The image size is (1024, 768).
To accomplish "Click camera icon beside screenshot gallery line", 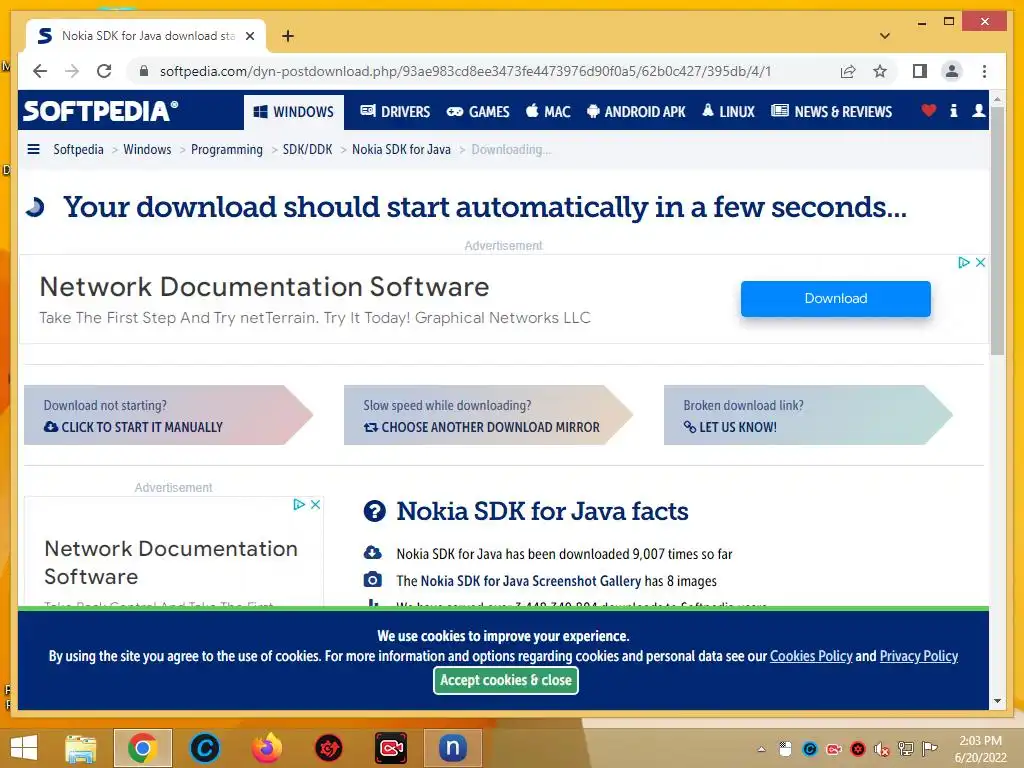I will [372, 579].
